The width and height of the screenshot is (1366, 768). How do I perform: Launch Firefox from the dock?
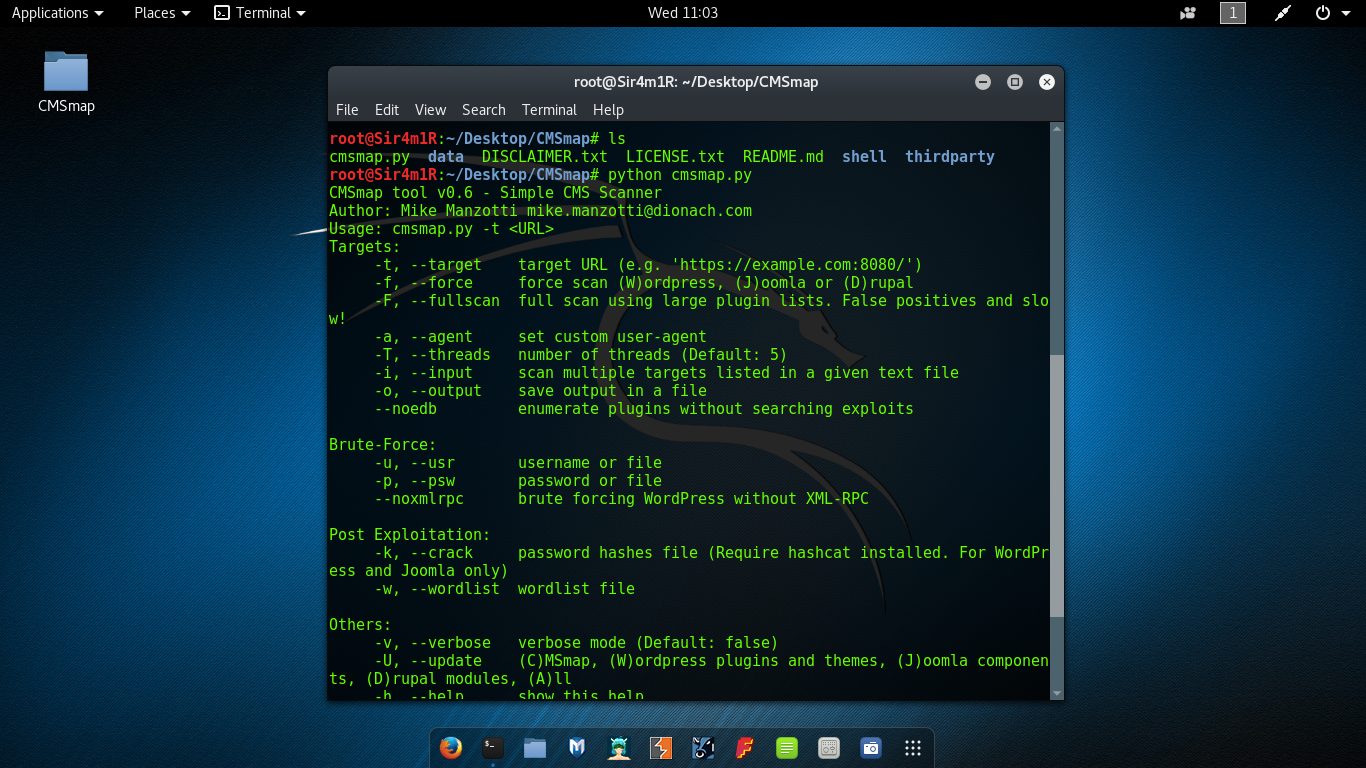451,747
